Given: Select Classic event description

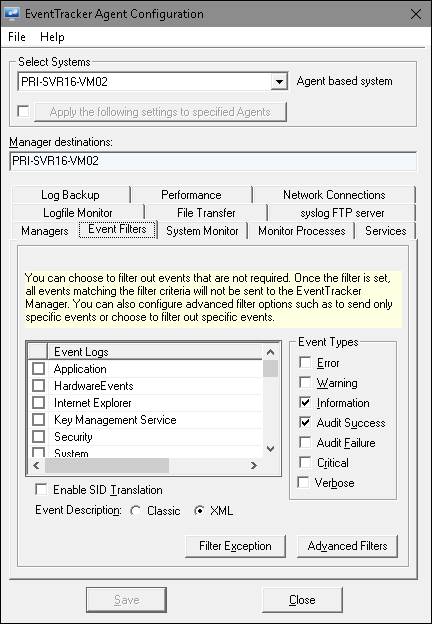Looking at the screenshot, I should coord(136,511).
